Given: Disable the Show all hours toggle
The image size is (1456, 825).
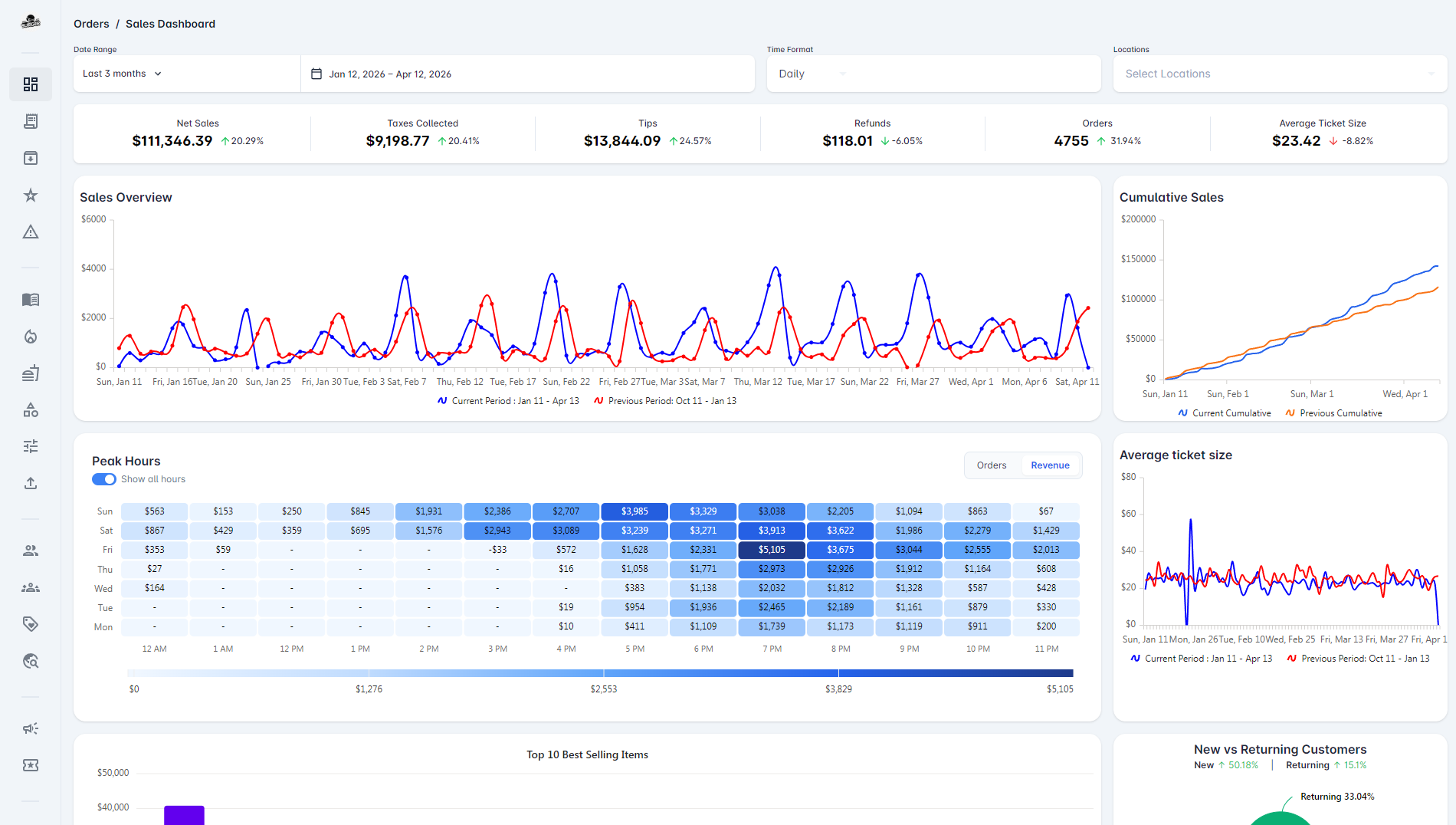Looking at the screenshot, I should coord(103,478).
